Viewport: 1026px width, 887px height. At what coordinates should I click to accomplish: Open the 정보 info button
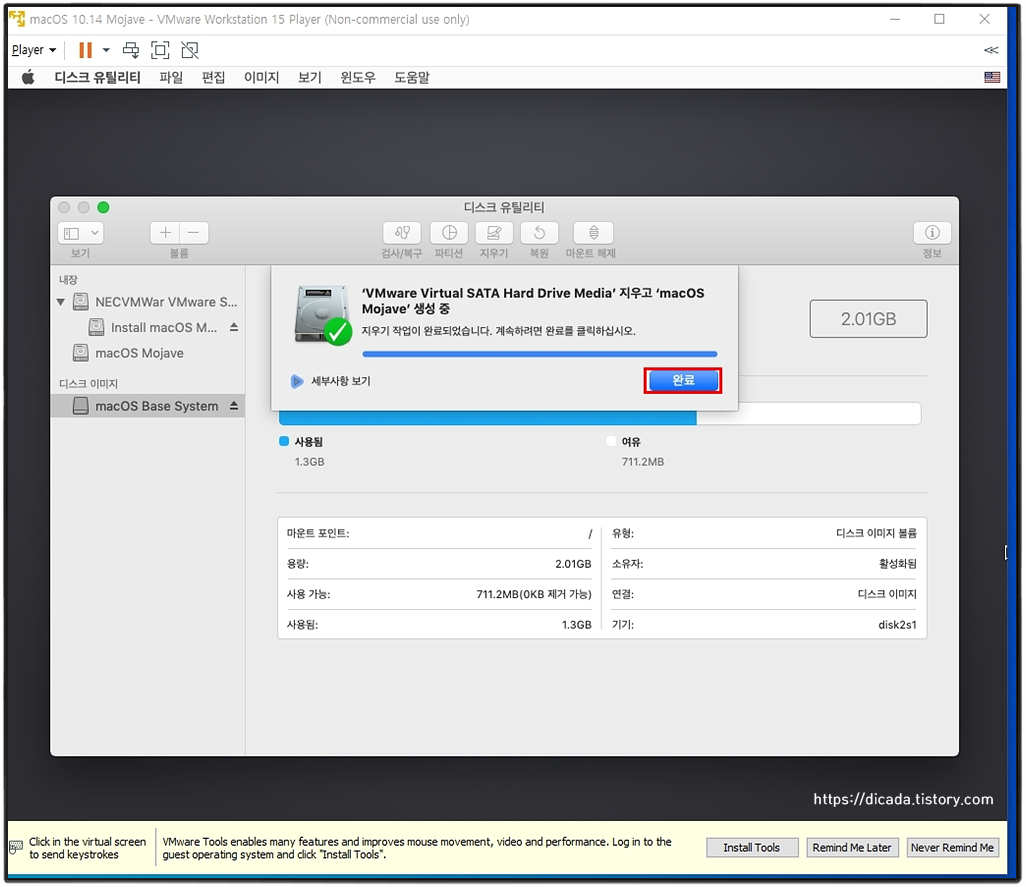point(932,233)
